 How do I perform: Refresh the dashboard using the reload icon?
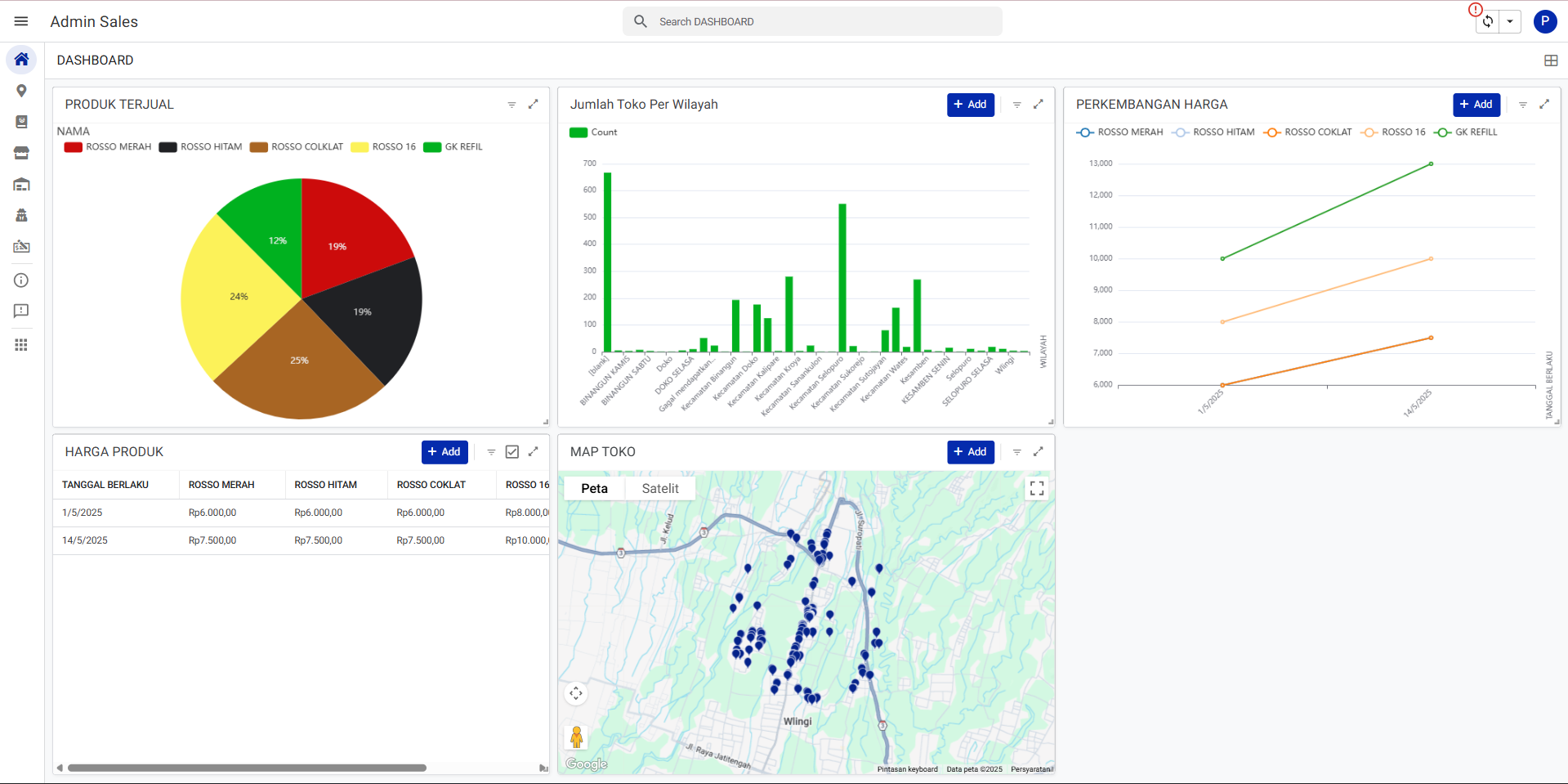(1488, 21)
